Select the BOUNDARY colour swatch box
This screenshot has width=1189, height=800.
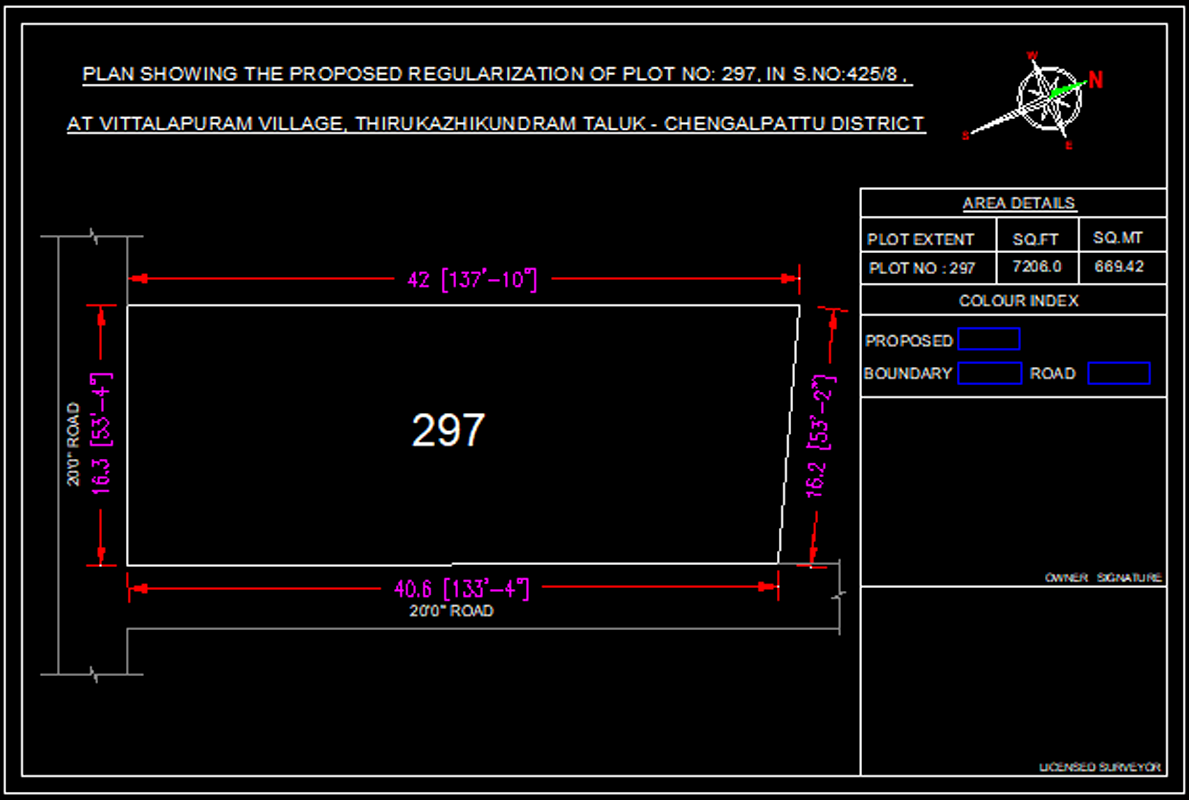tap(989, 374)
